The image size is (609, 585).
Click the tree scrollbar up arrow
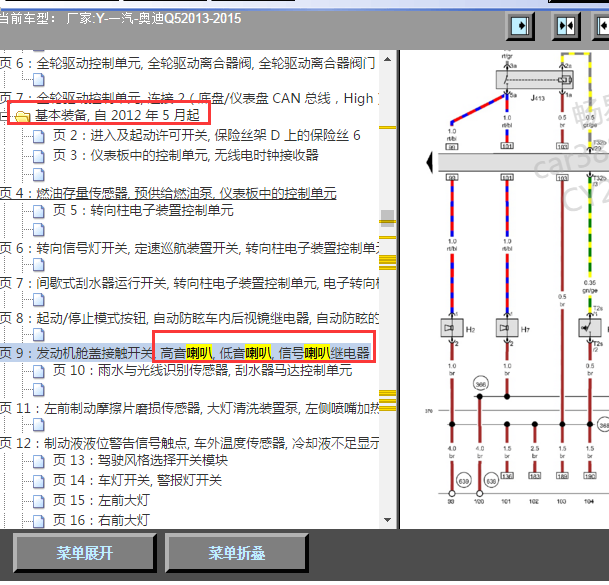[387, 59]
